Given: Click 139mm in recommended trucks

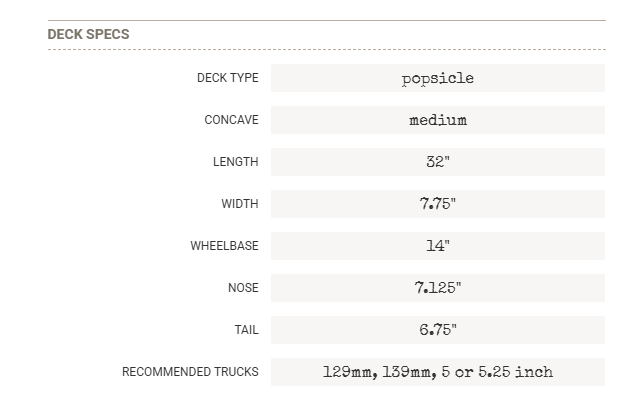Looking at the screenshot, I should (409, 372).
